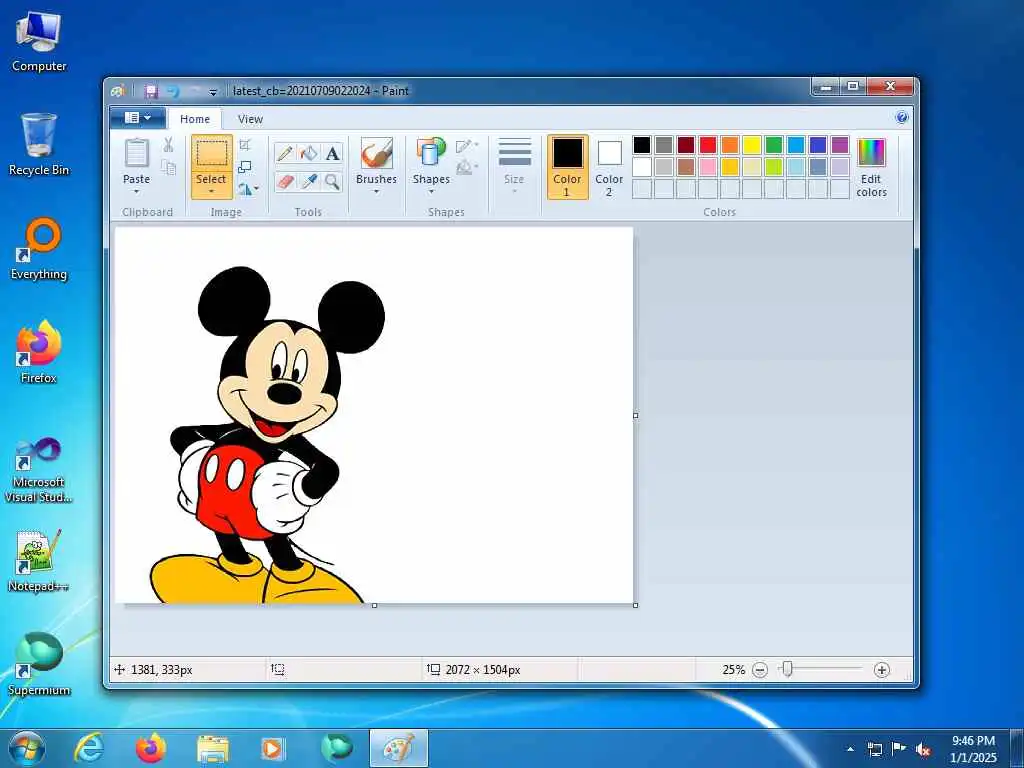Click the Cut scissors icon
The width and height of the screenshot is (1024, 768).
point(168,144)
